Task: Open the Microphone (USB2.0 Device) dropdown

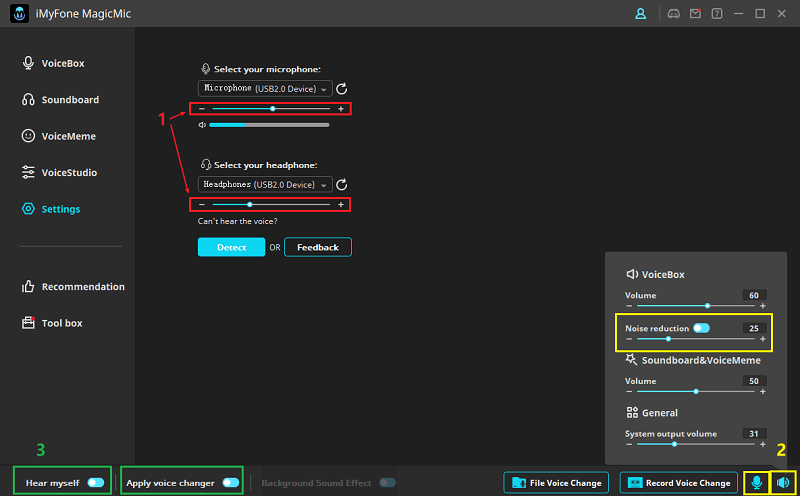Action: pyautogui.click(x=265, y=88)
